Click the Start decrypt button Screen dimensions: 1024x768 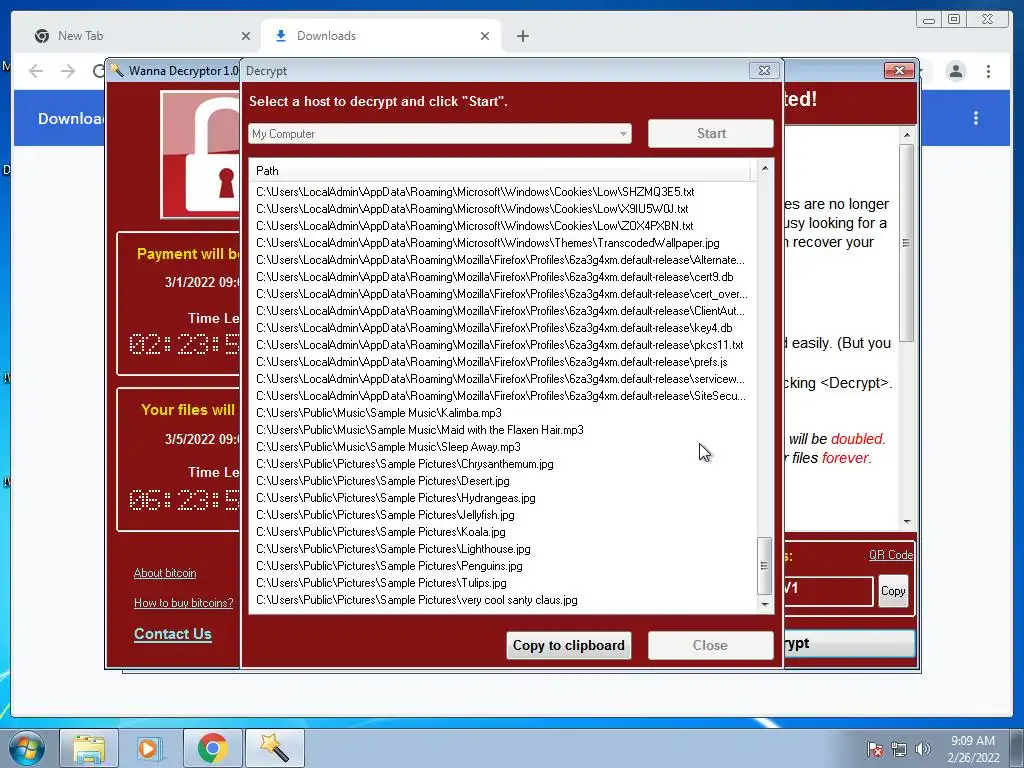click(x=711, y=133)
